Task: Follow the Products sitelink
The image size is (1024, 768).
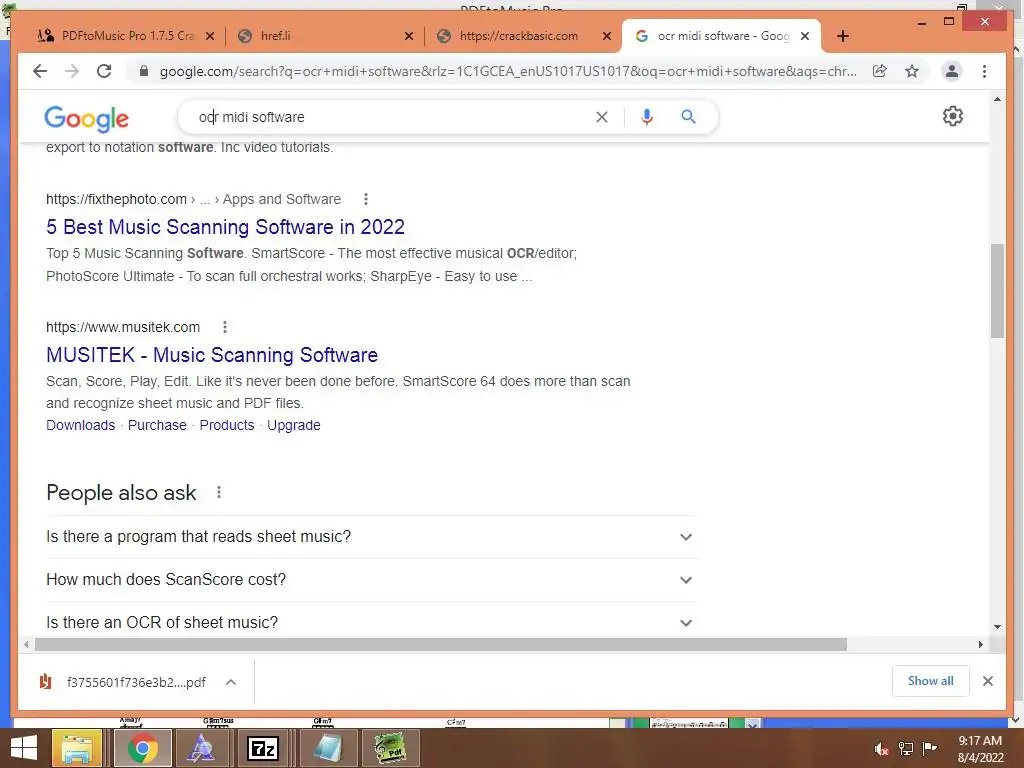Action: tap(227, 425)
